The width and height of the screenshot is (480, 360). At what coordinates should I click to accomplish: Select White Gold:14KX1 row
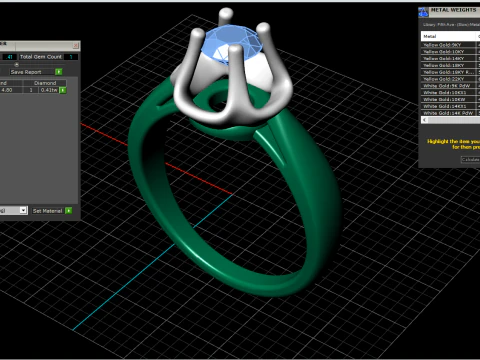coord(448,106)
